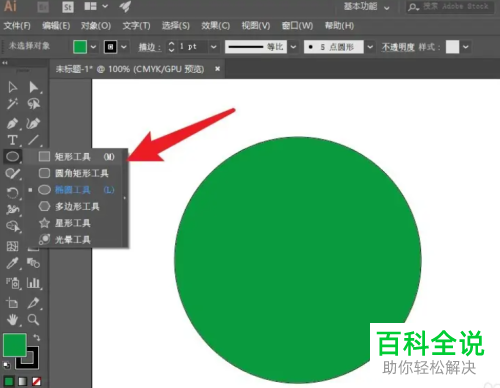Click the 1 pt stroke weight field
Image resolution: width=500 pixels, height=388 pixels.
click(193, 47)
